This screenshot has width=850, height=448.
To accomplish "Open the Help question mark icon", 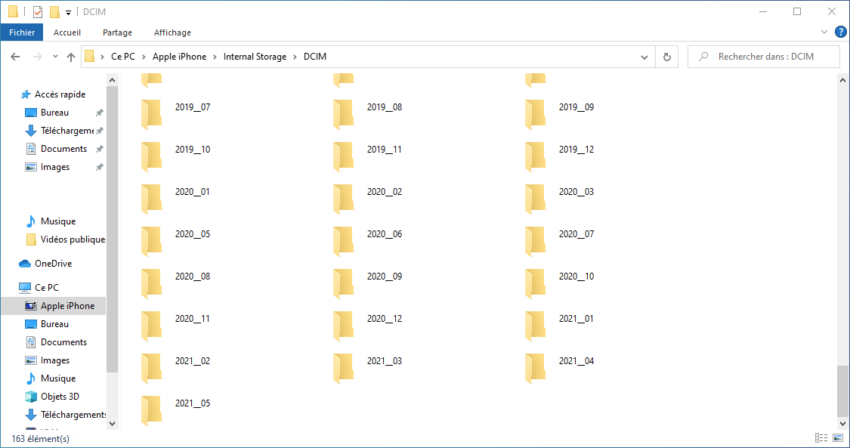I will [840, 32].
